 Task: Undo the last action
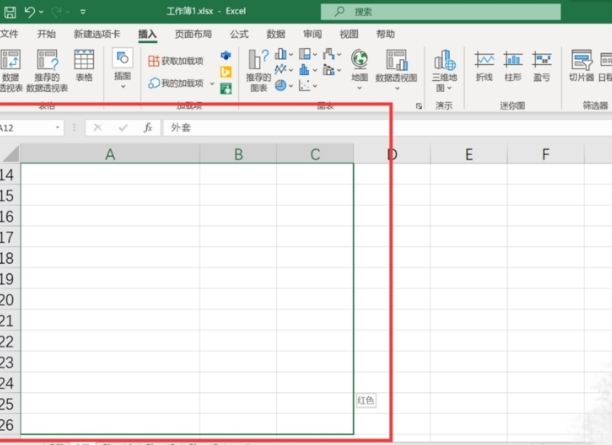click(30, 12)
